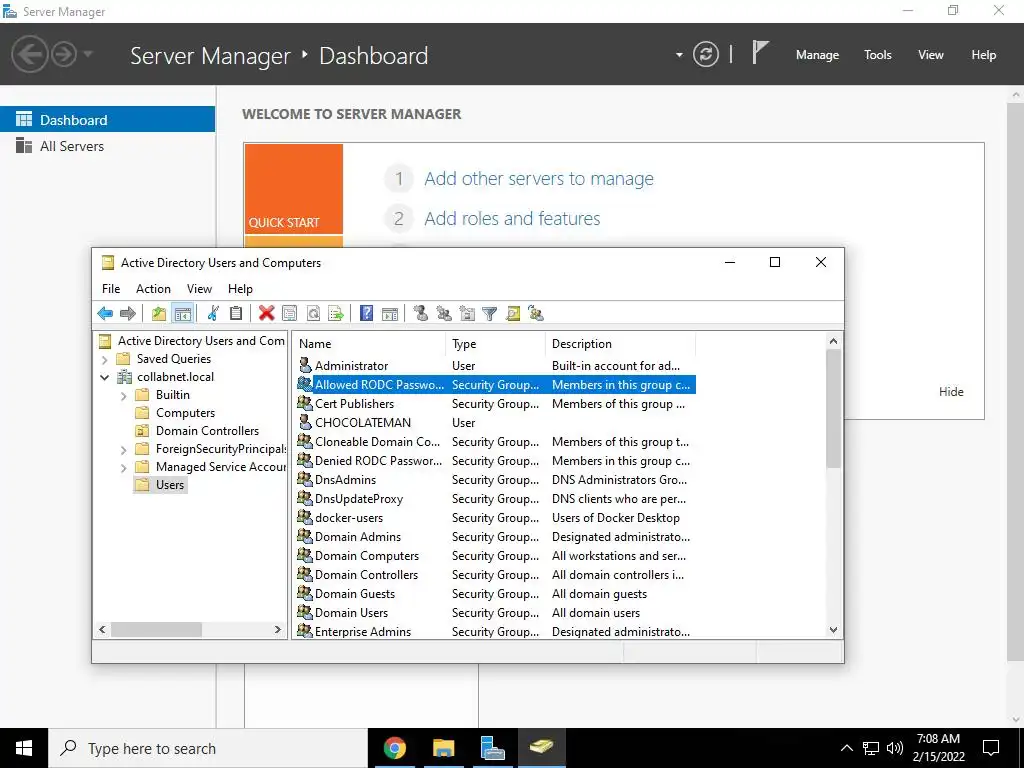Sort list by Name column header
Image resolution: width=1024 pixels, height=768 pixels.
point(369,344)
